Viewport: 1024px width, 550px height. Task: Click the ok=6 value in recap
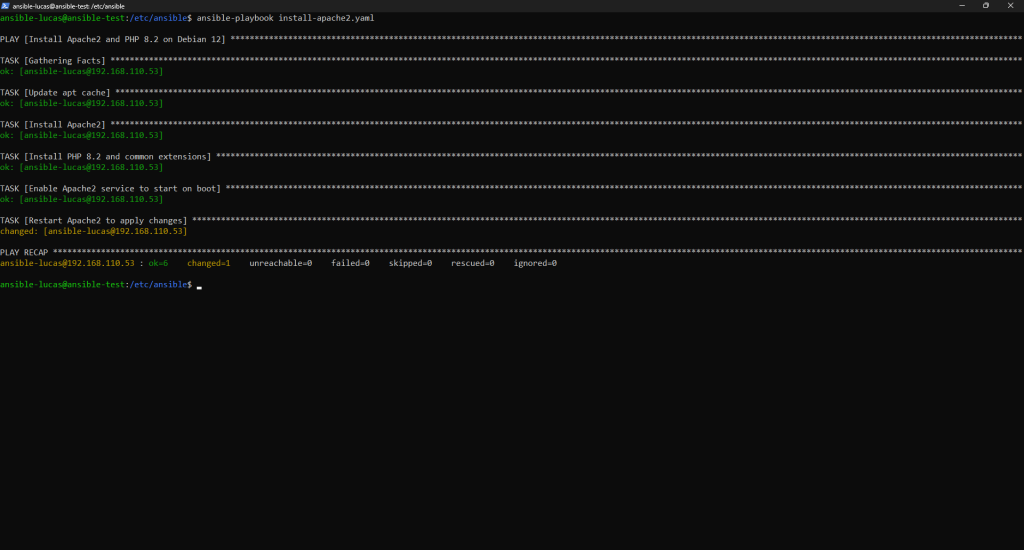click(158, 263)
